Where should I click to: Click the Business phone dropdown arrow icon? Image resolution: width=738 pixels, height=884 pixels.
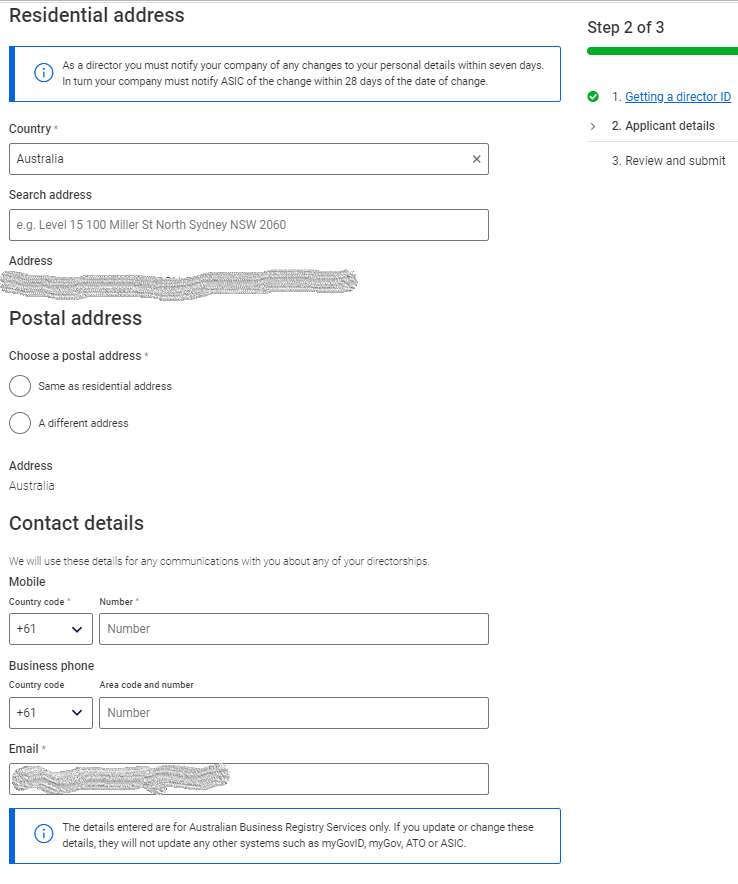point(77,713)
